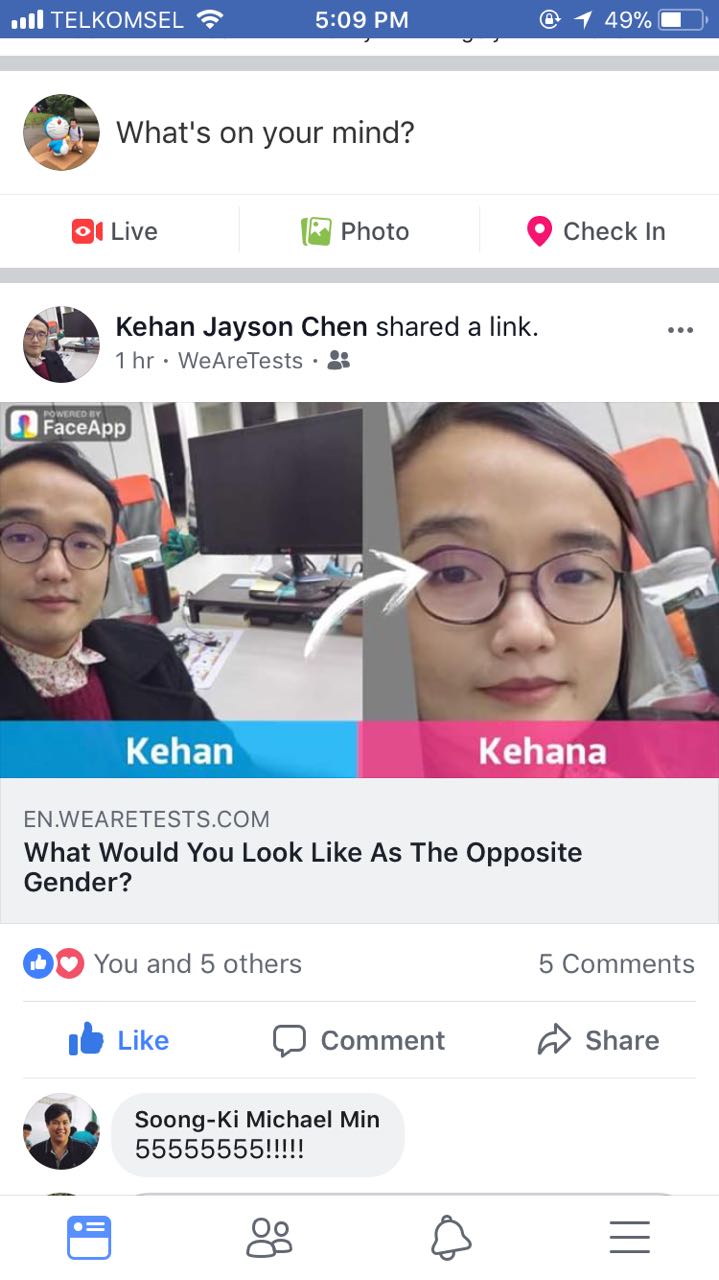The width and height of the screenshot is (719, 1280).
Task: Tap the Check In location button
Action: 595,231
